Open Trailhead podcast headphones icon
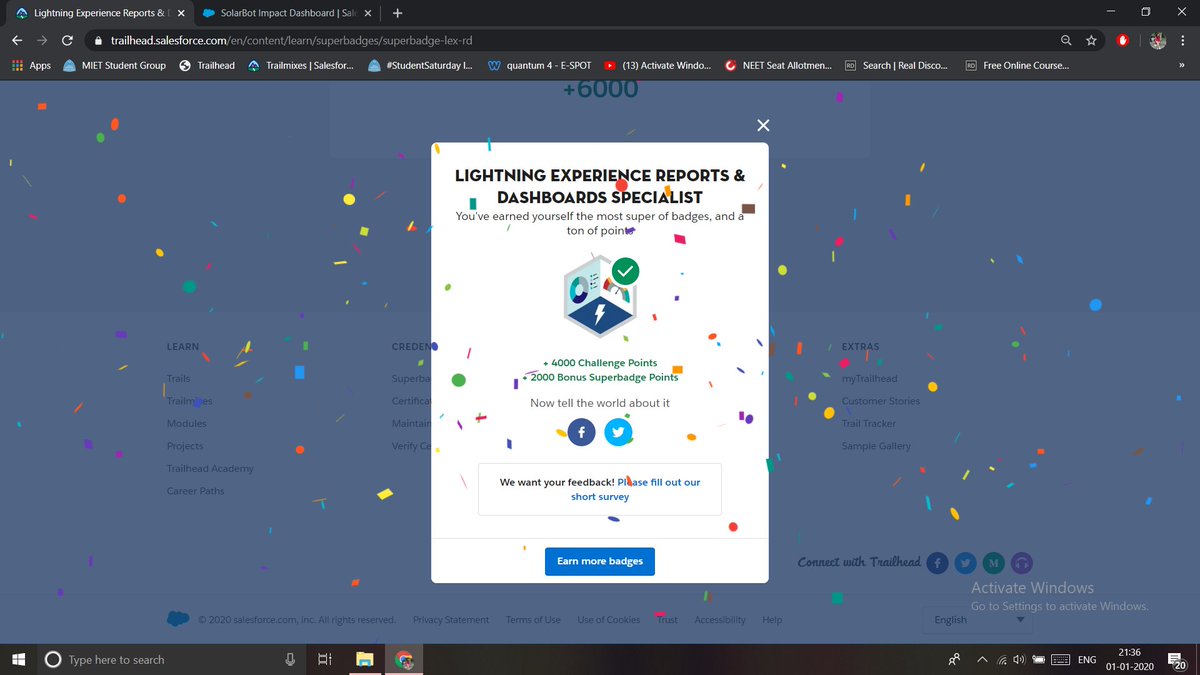This screenshot has height=675, width=1200. 1021,563
